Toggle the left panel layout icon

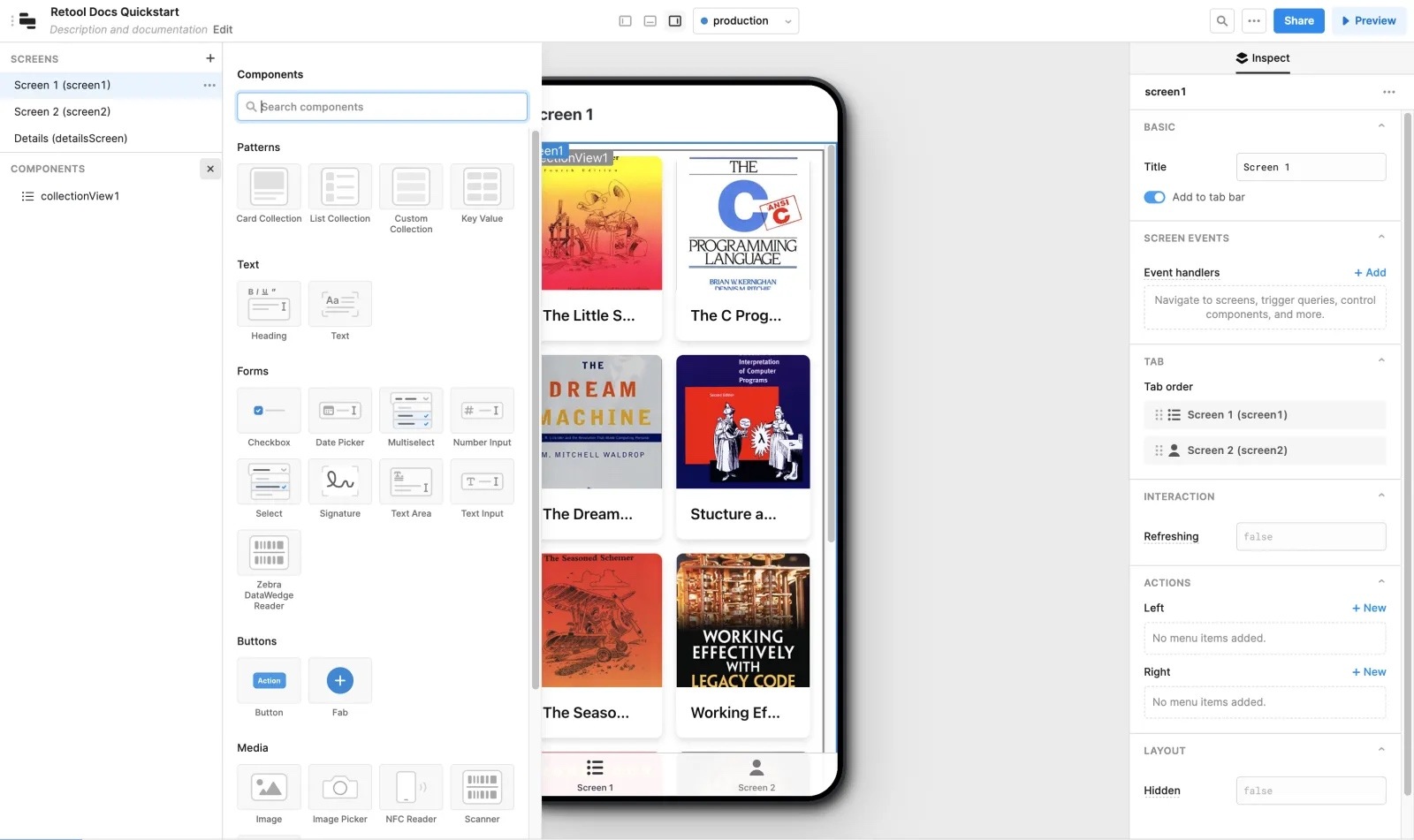click(625, 20)
